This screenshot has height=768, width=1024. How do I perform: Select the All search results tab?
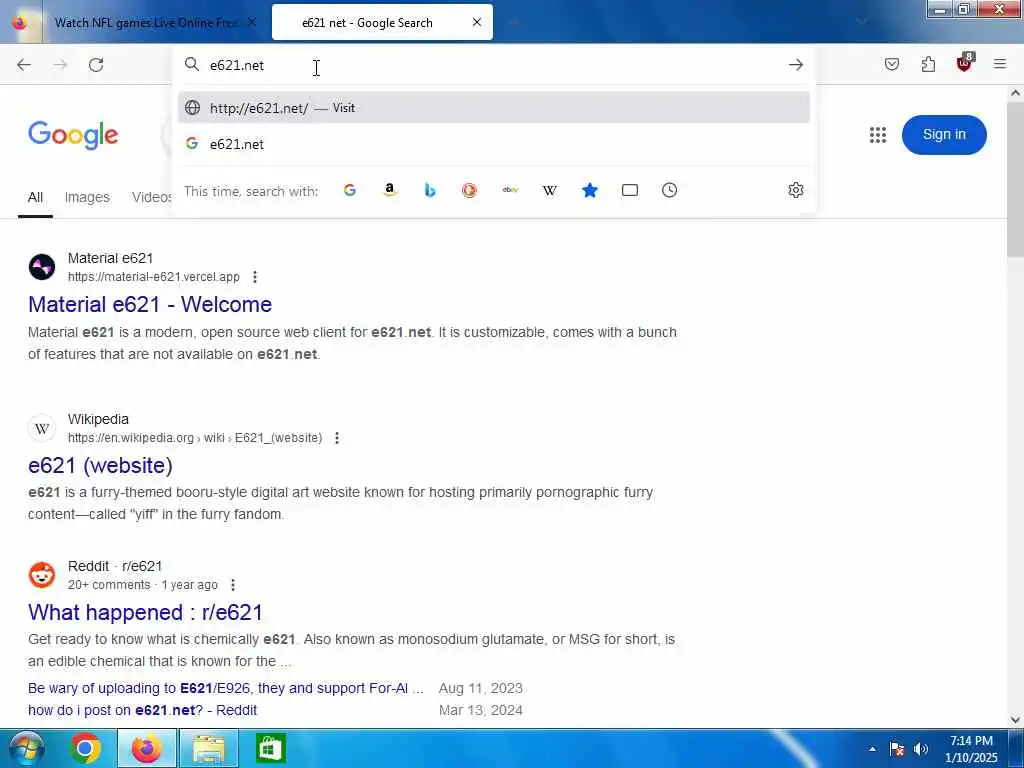click(35, 197)
